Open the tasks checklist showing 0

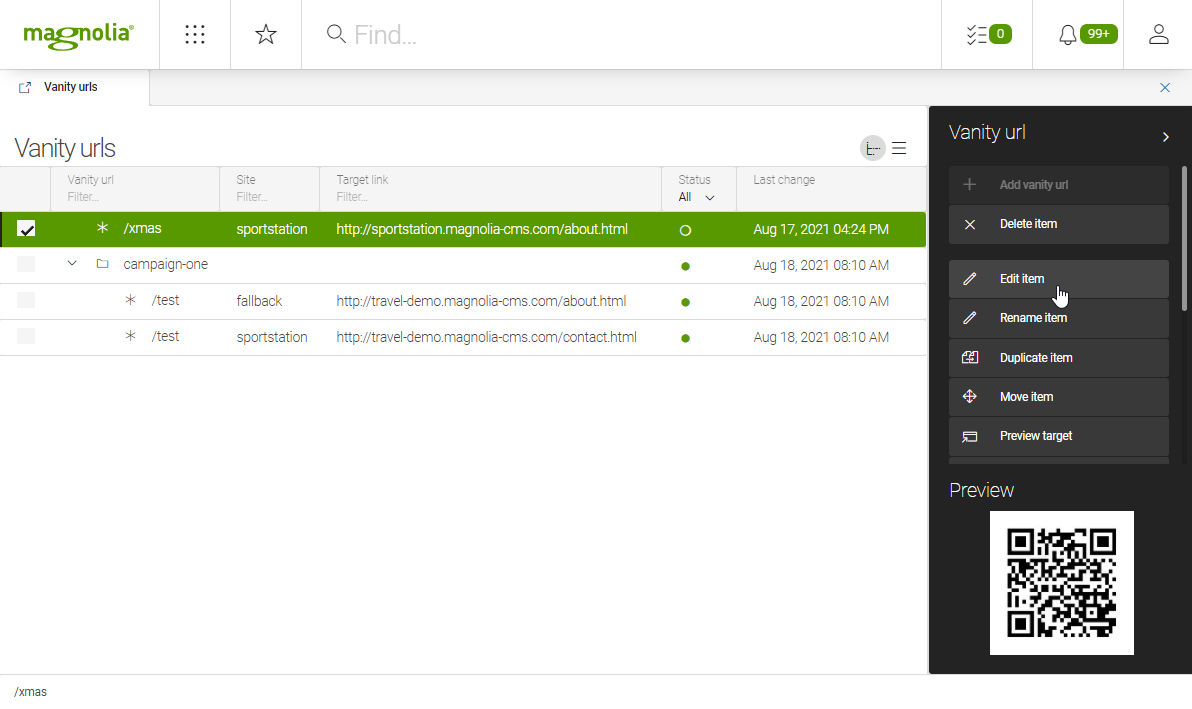coord(986,33)
